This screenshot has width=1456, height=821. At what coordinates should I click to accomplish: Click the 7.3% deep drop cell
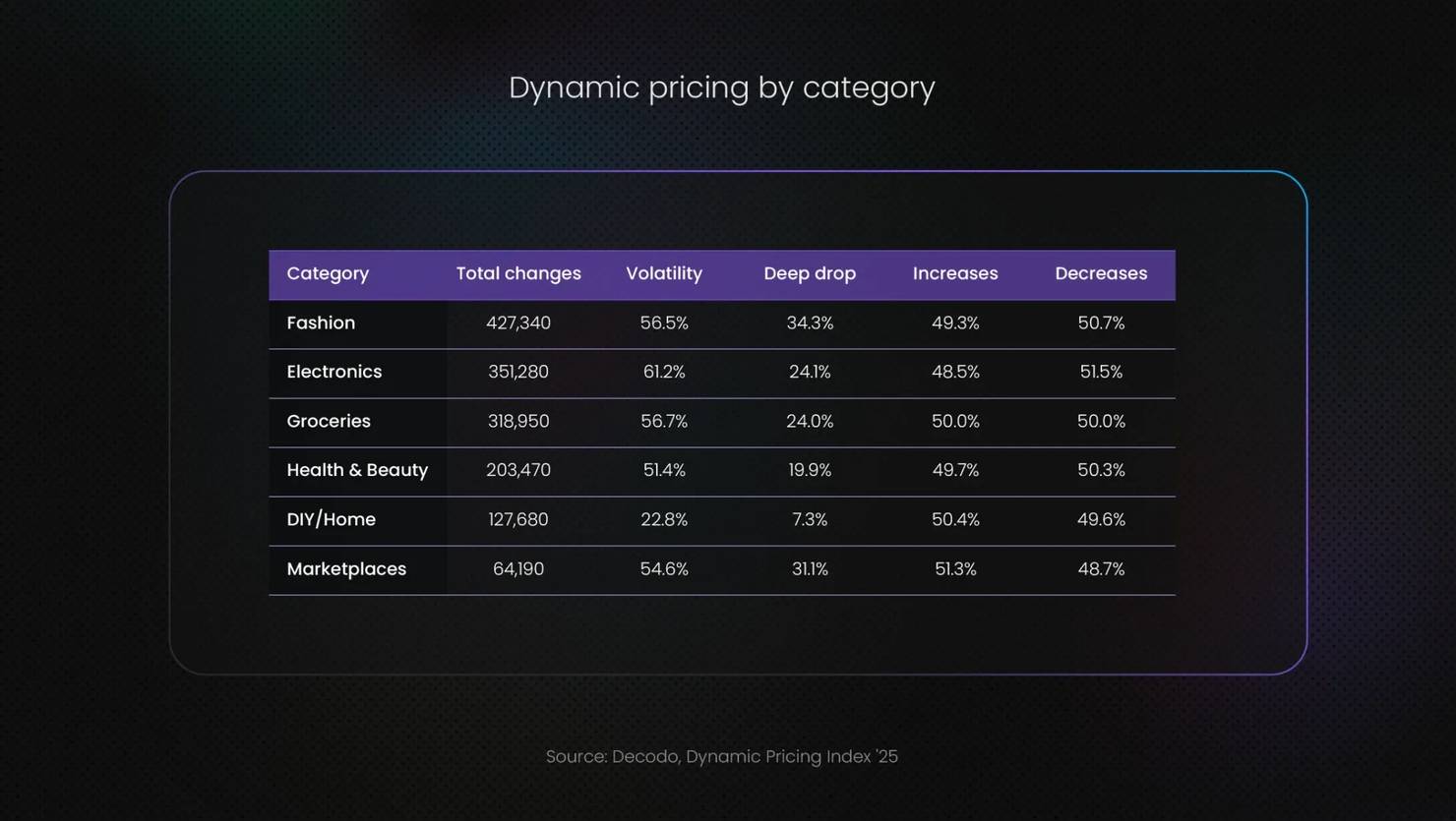click(810, 519)
